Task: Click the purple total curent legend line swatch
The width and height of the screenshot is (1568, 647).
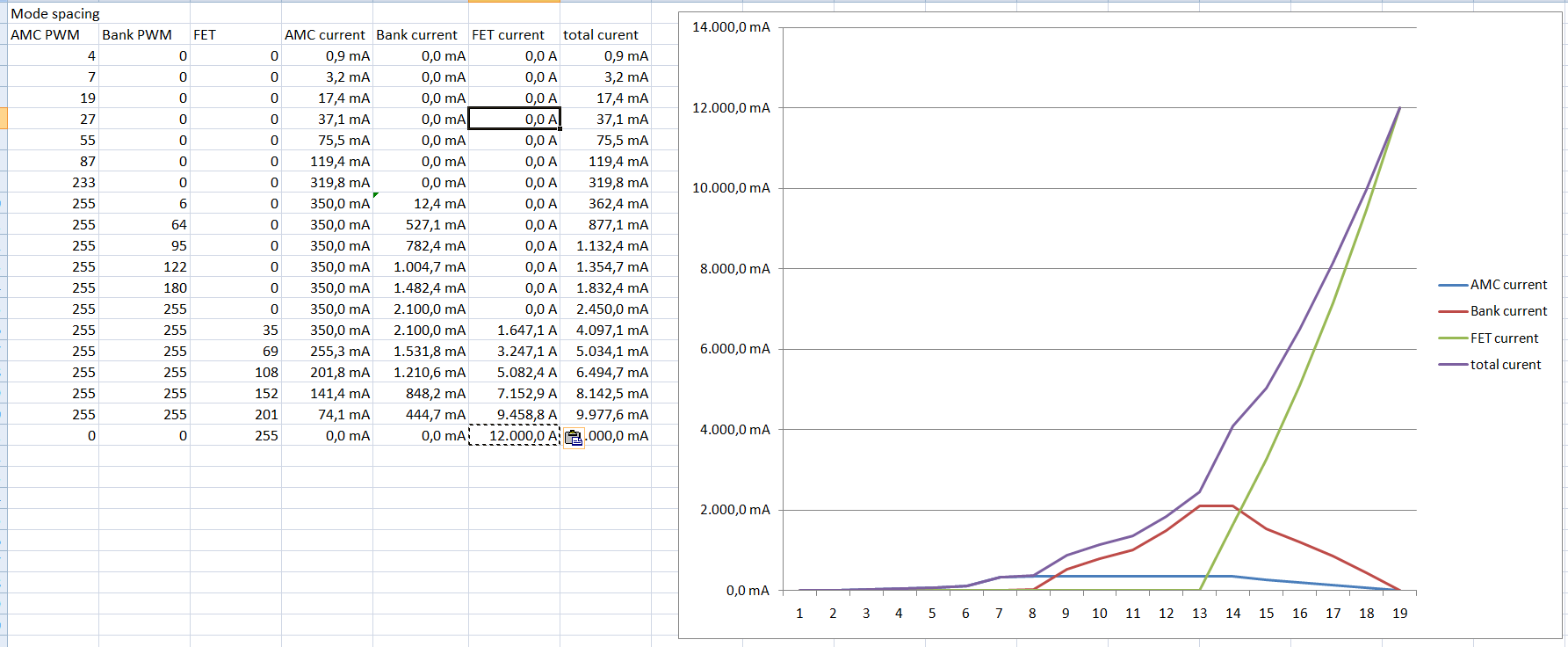Action: coord(1453,365)
